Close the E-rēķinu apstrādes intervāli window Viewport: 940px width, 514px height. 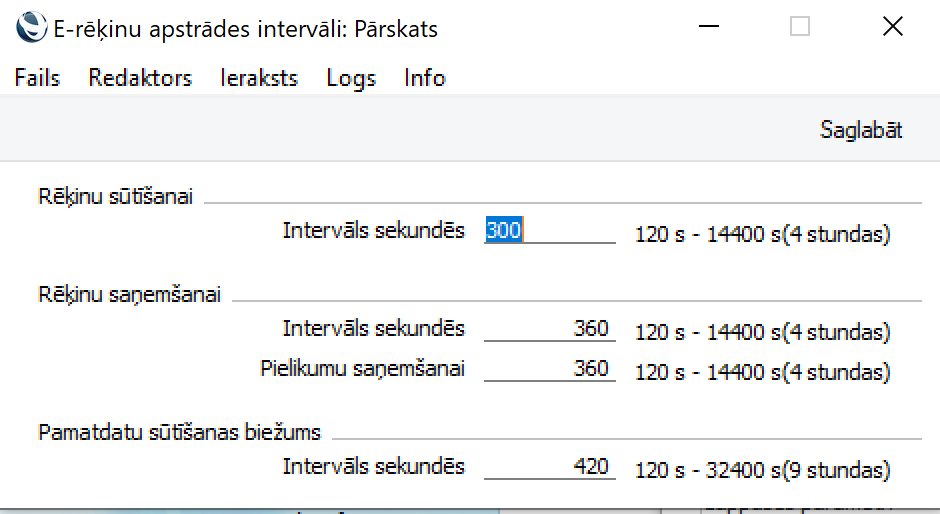[x=892, y=27]
